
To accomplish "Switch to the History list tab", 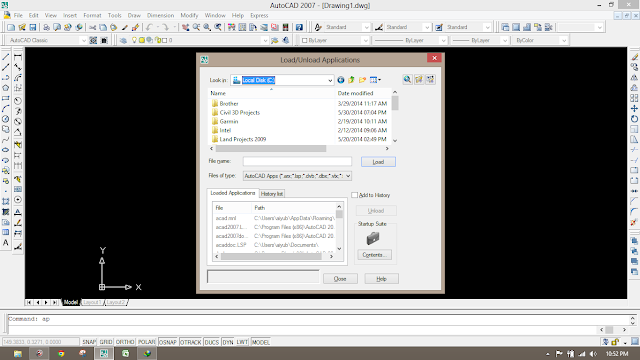I will [271, 194].
